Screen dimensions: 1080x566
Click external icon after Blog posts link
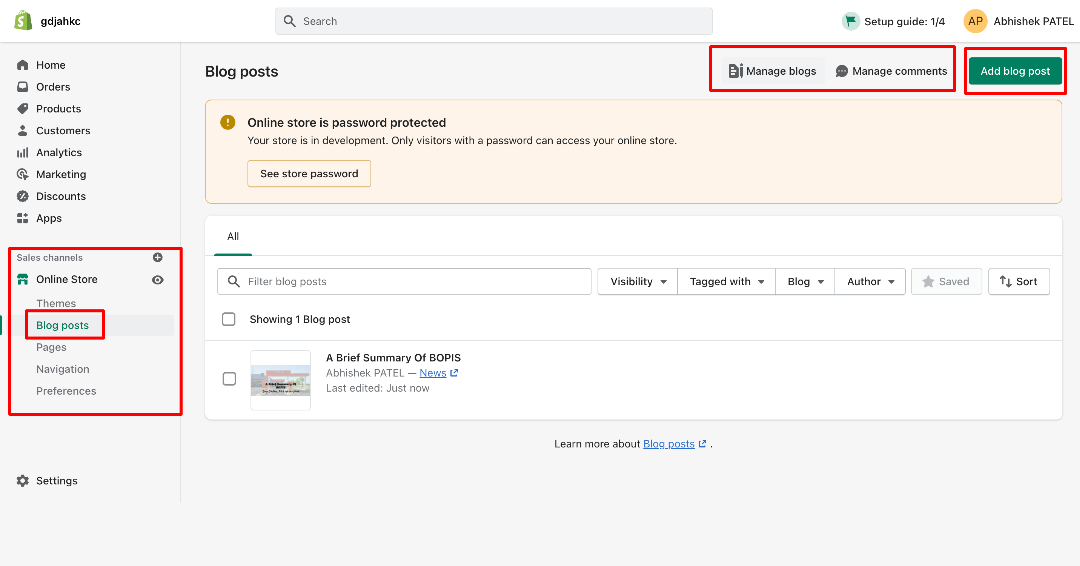coord(702,444)
